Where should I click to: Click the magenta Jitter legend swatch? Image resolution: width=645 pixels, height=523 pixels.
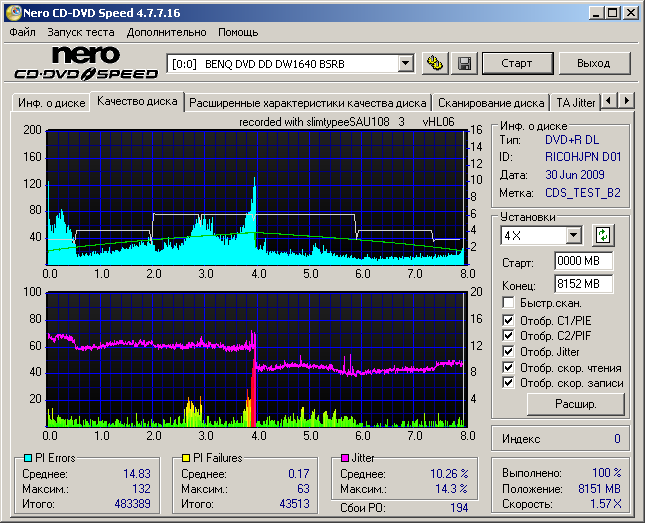tap(345, 458)
